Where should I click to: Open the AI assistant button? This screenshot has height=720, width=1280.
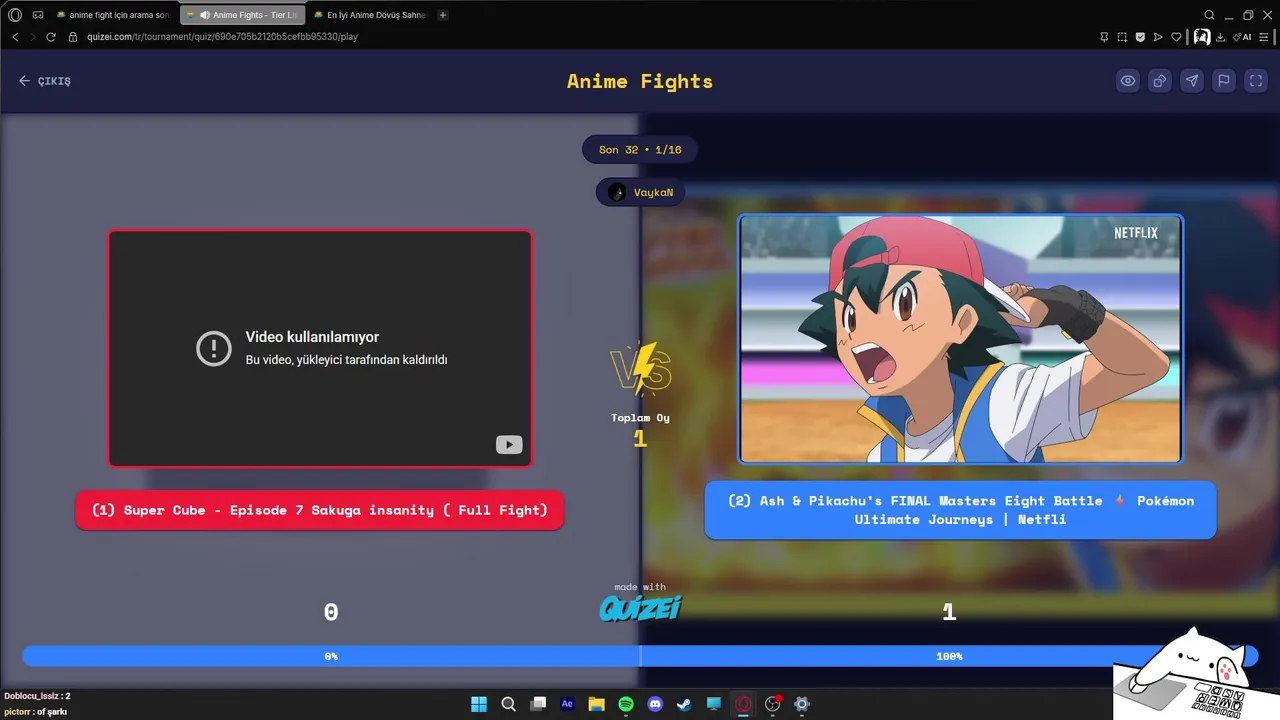coord(1243,37)
